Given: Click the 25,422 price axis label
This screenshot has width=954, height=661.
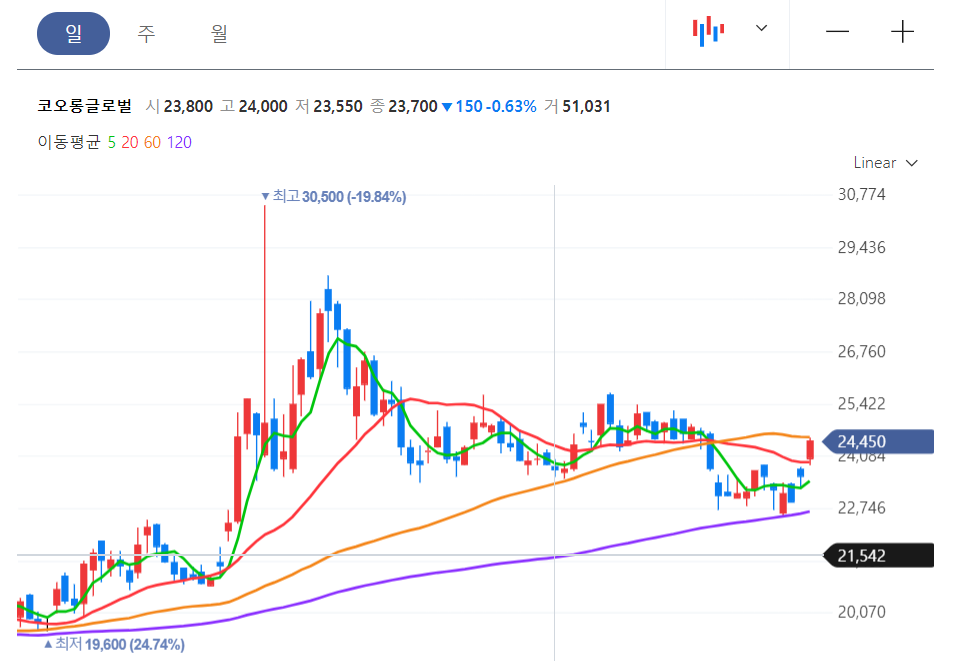Looking at the screenshot, I should [x=862, y=404].
